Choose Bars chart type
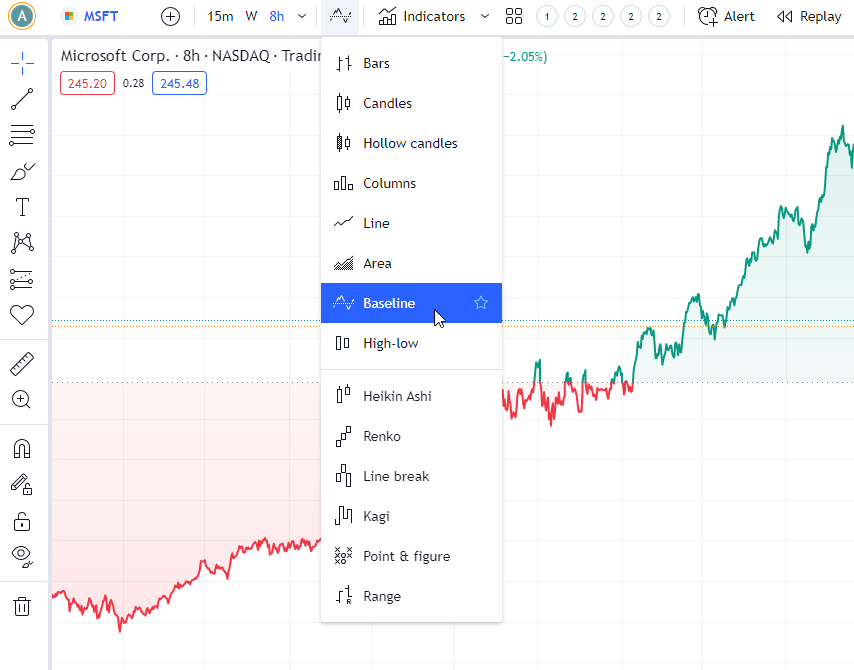This screenshot has height=670, width=854. [411, 63]
